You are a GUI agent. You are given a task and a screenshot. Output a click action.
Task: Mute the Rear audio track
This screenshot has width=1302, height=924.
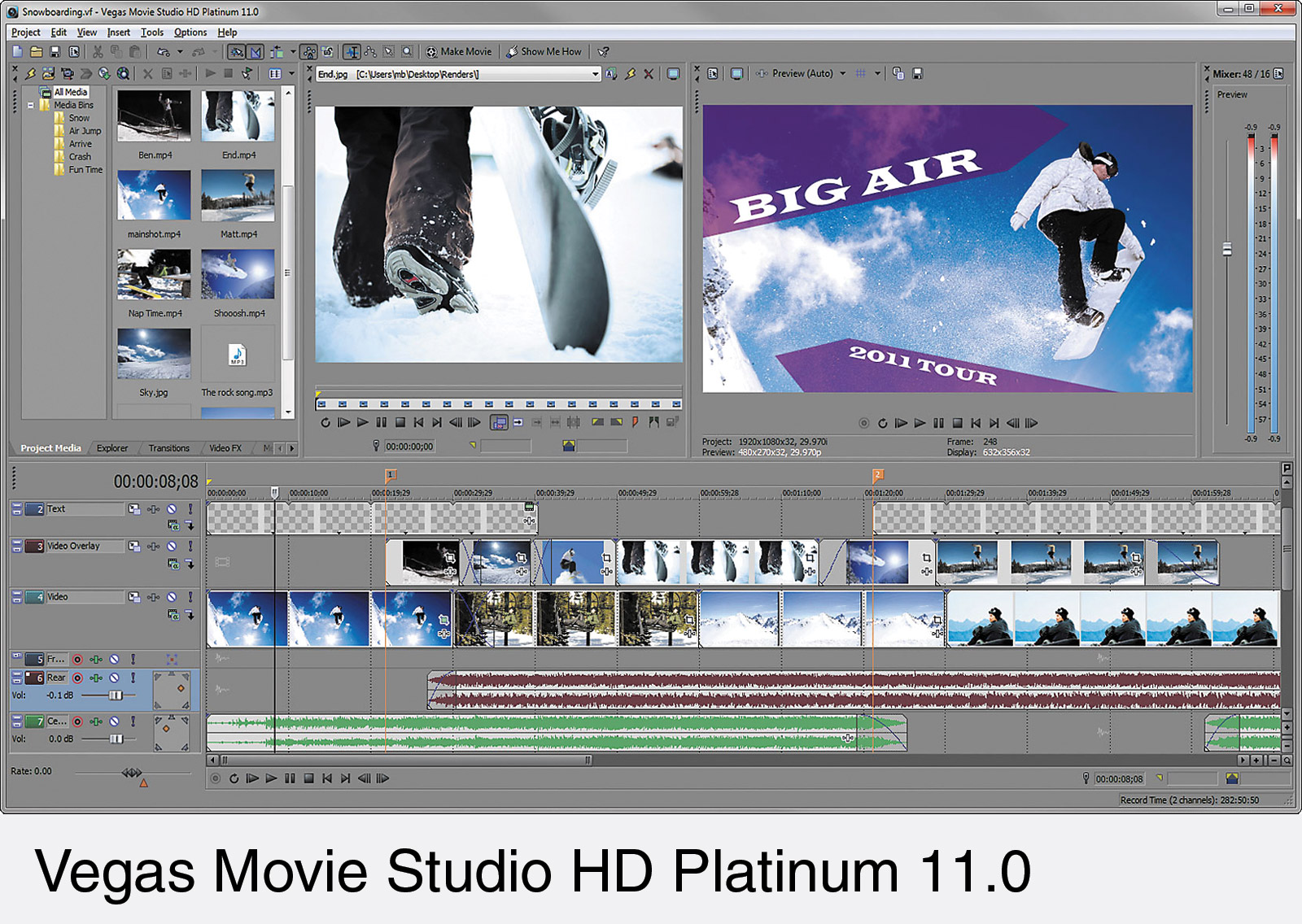point(115,678)
